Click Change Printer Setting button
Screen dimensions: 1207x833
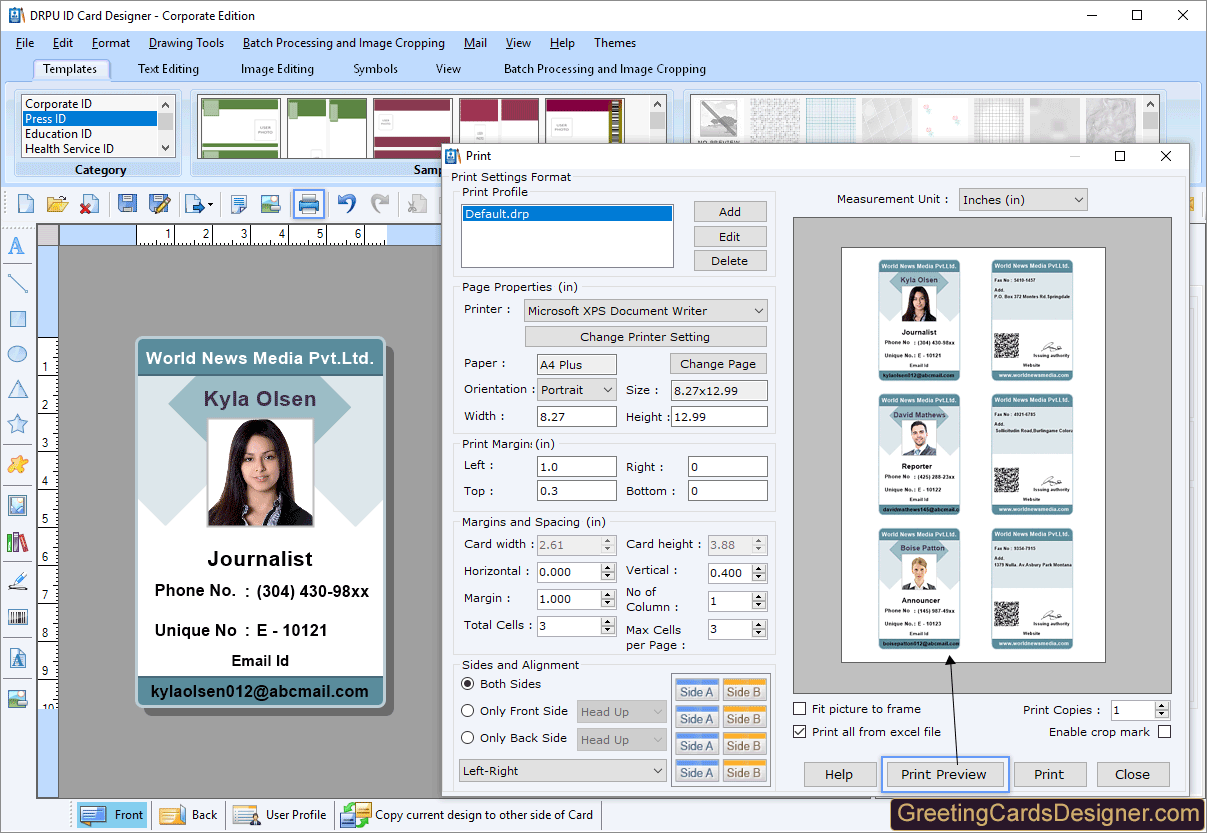point(645,336)
